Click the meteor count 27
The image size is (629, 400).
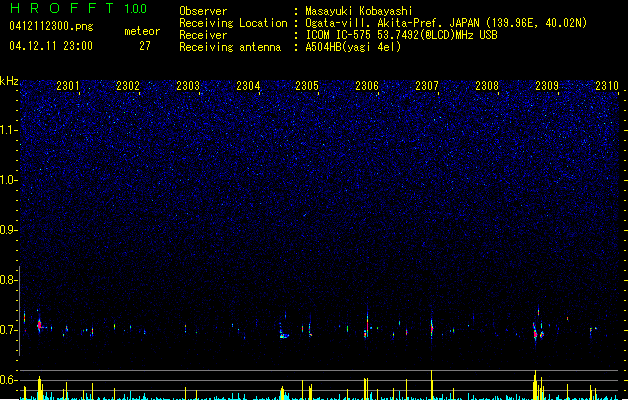[x=145, y=46]
